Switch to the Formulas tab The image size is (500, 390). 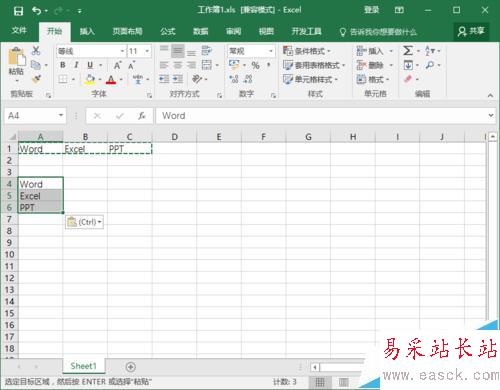click(x=168, y=31)
